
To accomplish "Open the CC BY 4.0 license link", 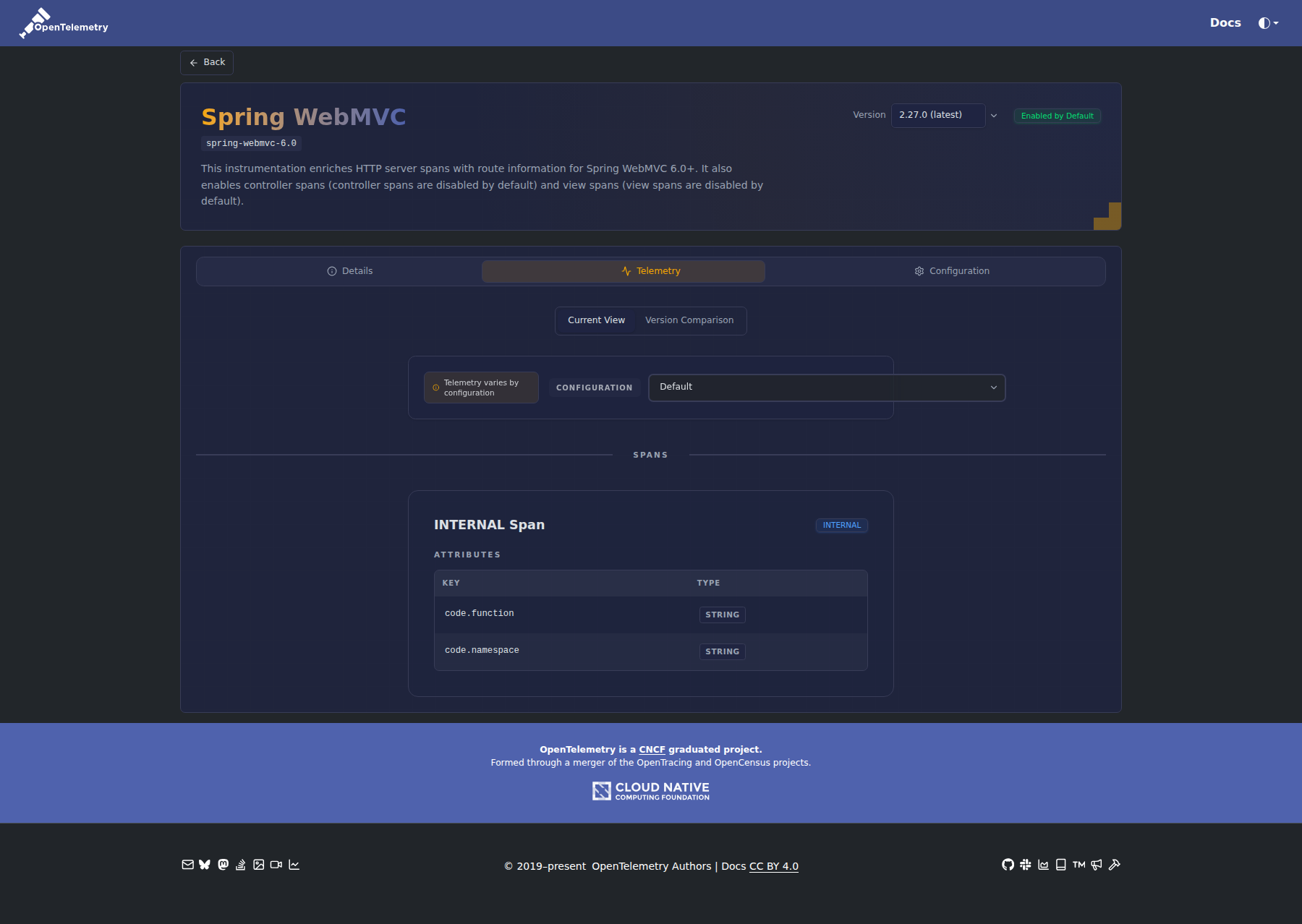I will point(774,866).
